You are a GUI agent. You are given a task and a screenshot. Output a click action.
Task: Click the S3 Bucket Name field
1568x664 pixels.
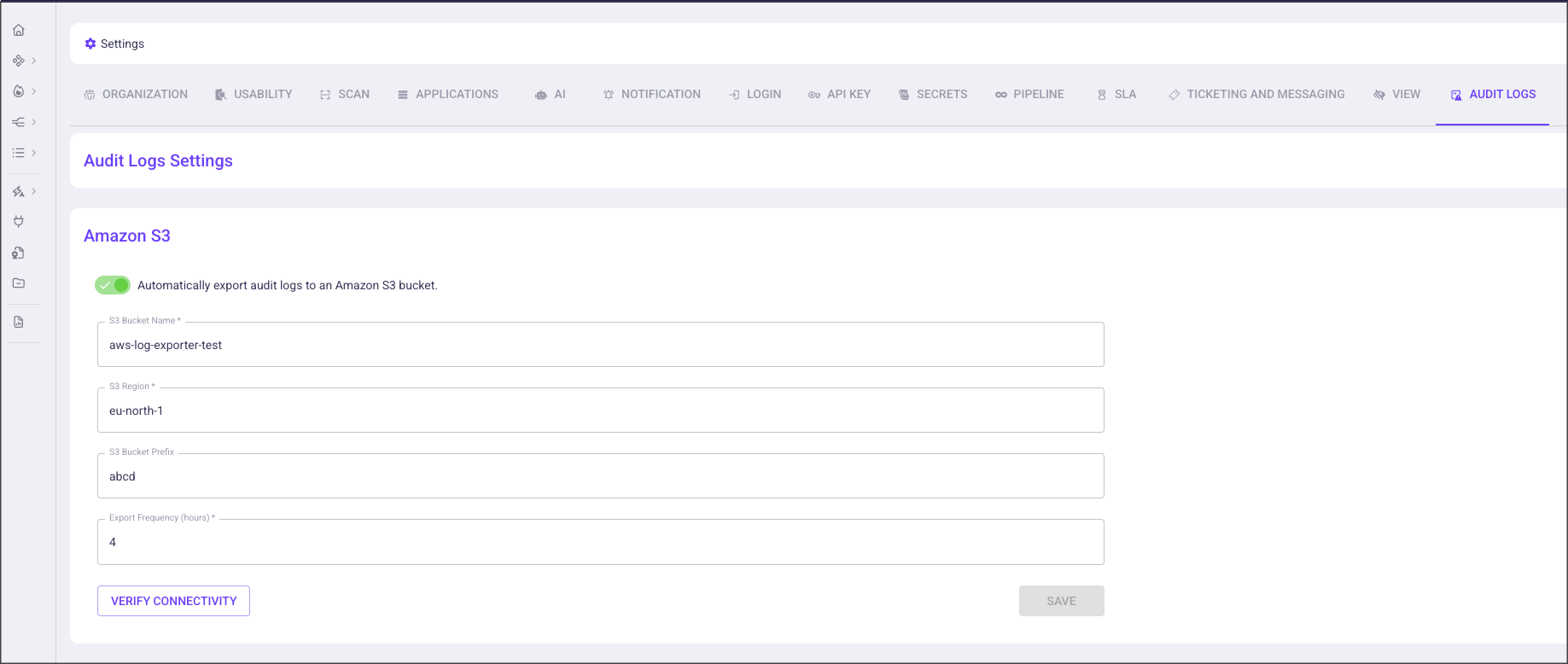(600, 345)
